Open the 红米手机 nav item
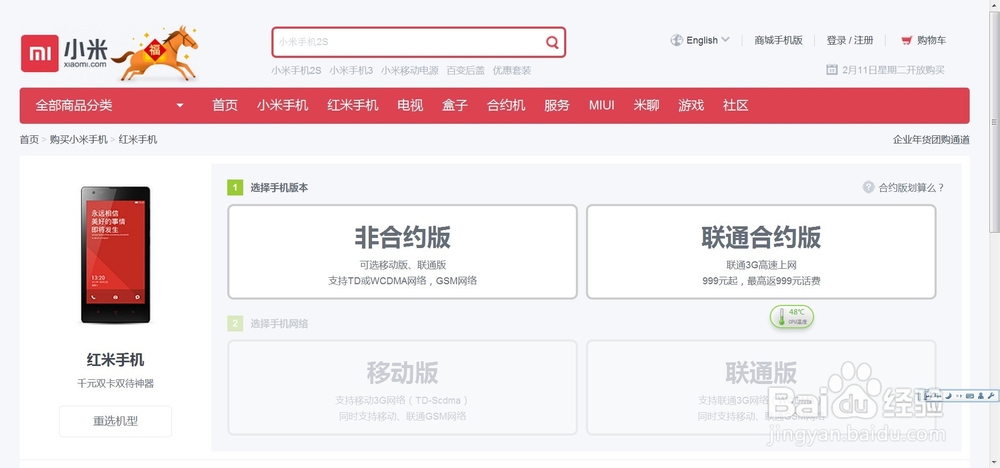The width and height of the screenshot is (1000, 468). (353, 105)
